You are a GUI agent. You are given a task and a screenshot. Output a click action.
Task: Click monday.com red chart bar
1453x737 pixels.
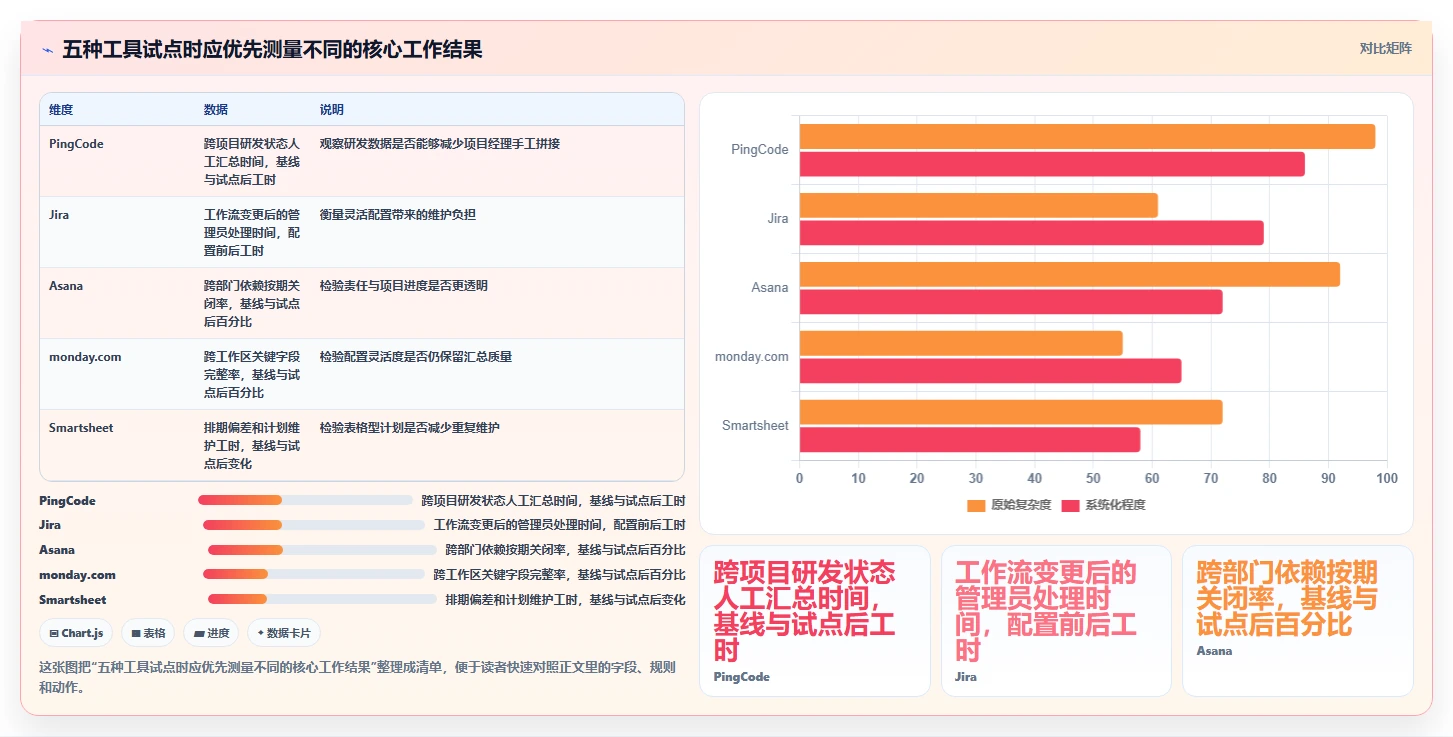pos(991,371)
